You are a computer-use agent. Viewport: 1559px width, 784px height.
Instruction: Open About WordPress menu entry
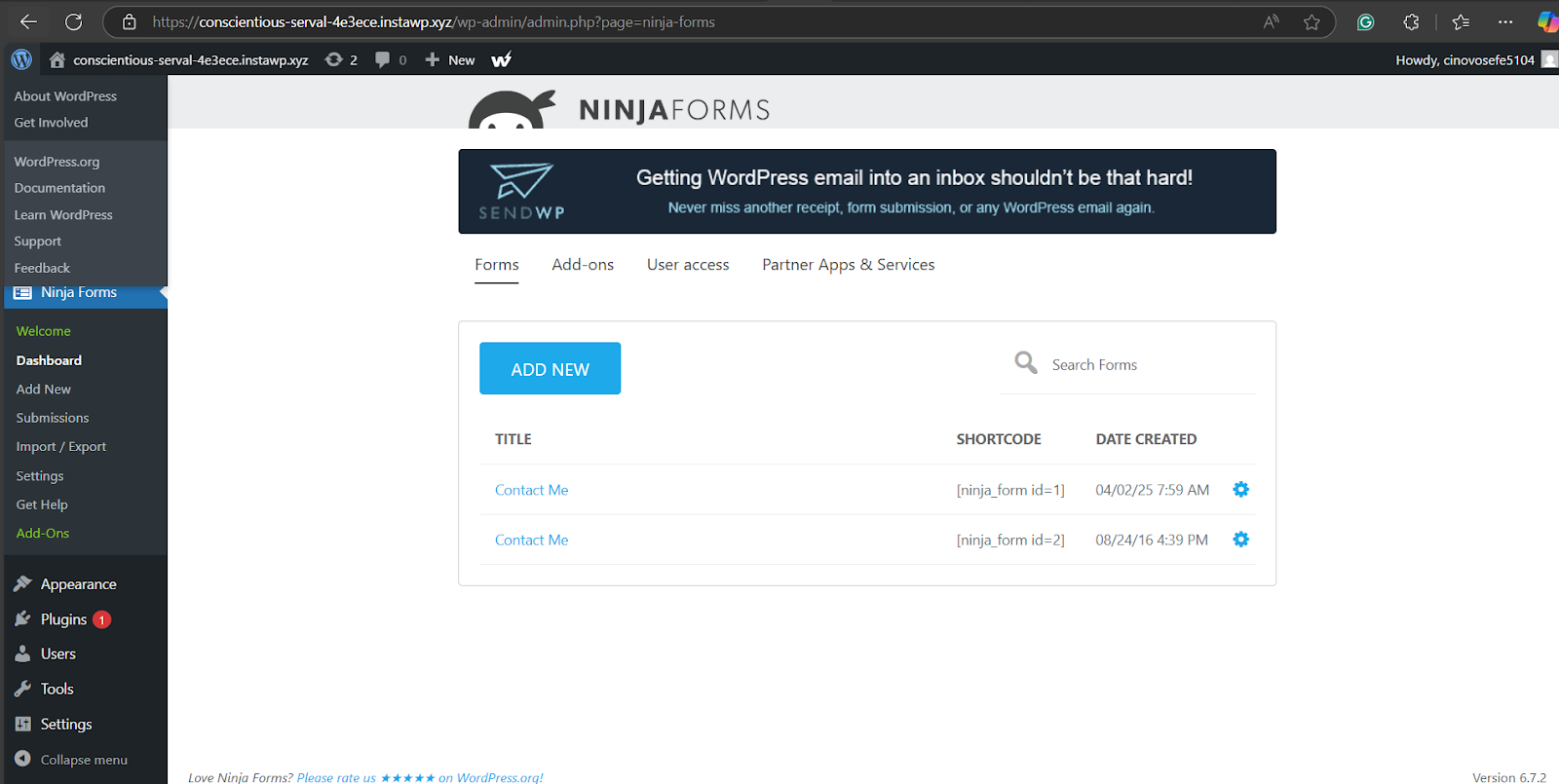[x=65, y=95]
